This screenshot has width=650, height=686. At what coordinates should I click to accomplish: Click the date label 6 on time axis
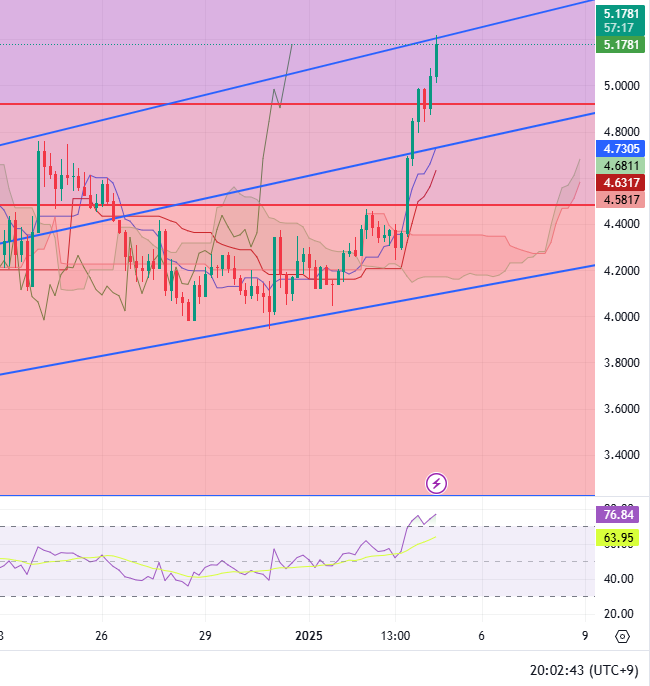click(x=482, y=636)
